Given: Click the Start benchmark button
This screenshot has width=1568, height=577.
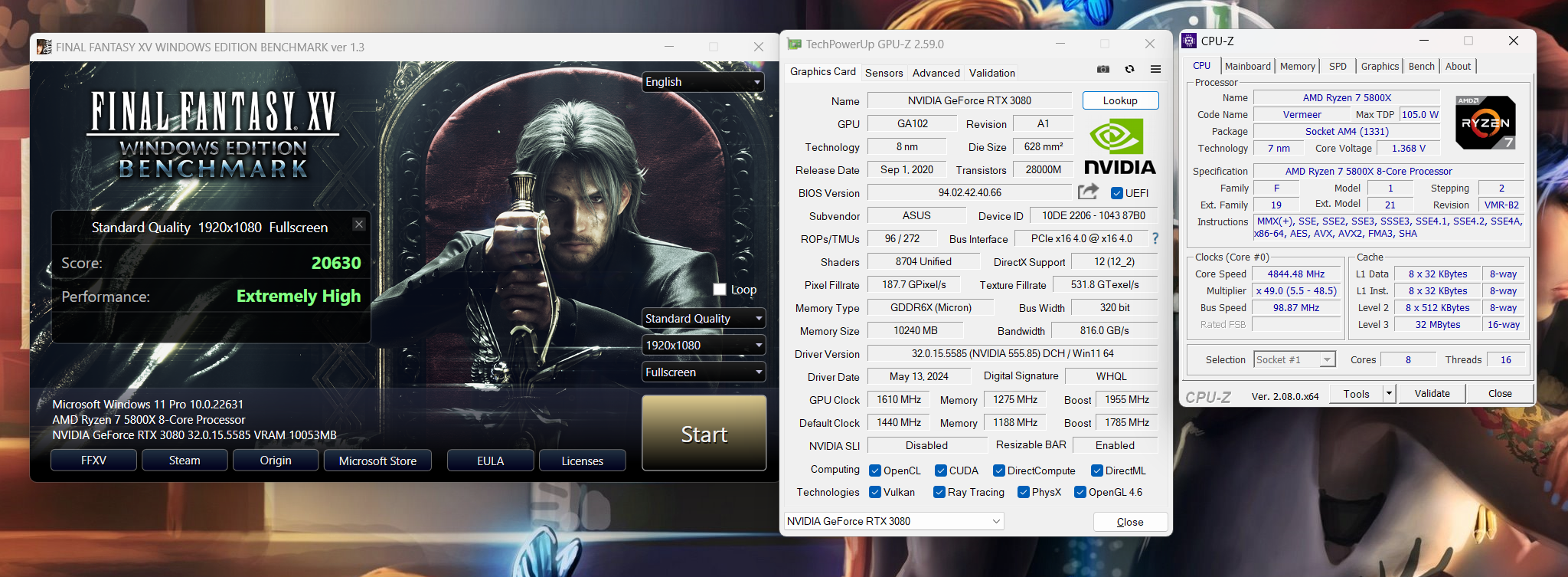Looking at the screenshot, I should 704,433.
